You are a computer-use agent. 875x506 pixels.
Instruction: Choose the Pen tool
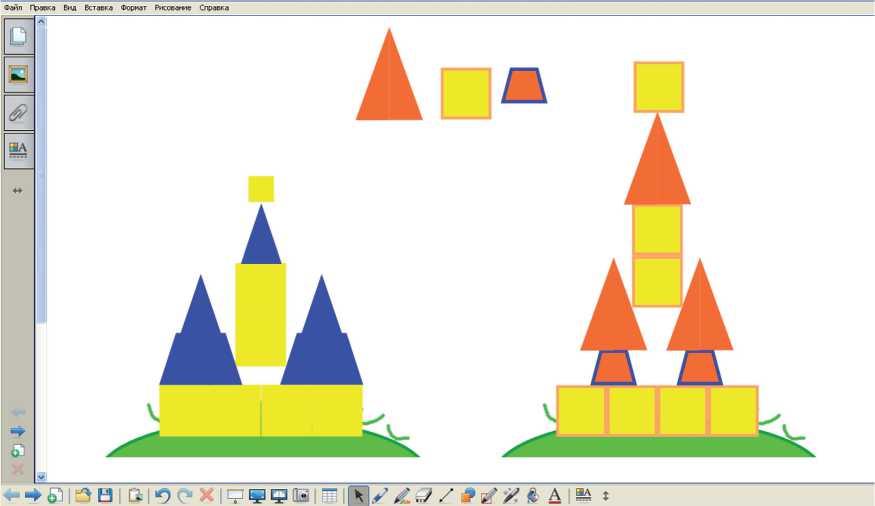379,495
